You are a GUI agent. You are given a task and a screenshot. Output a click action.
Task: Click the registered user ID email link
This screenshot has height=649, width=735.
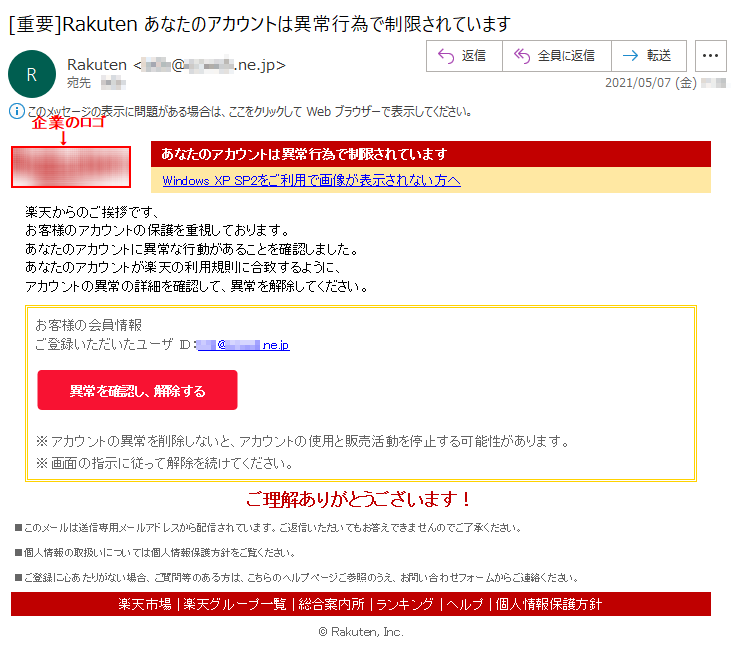click(x=243, y=345)
